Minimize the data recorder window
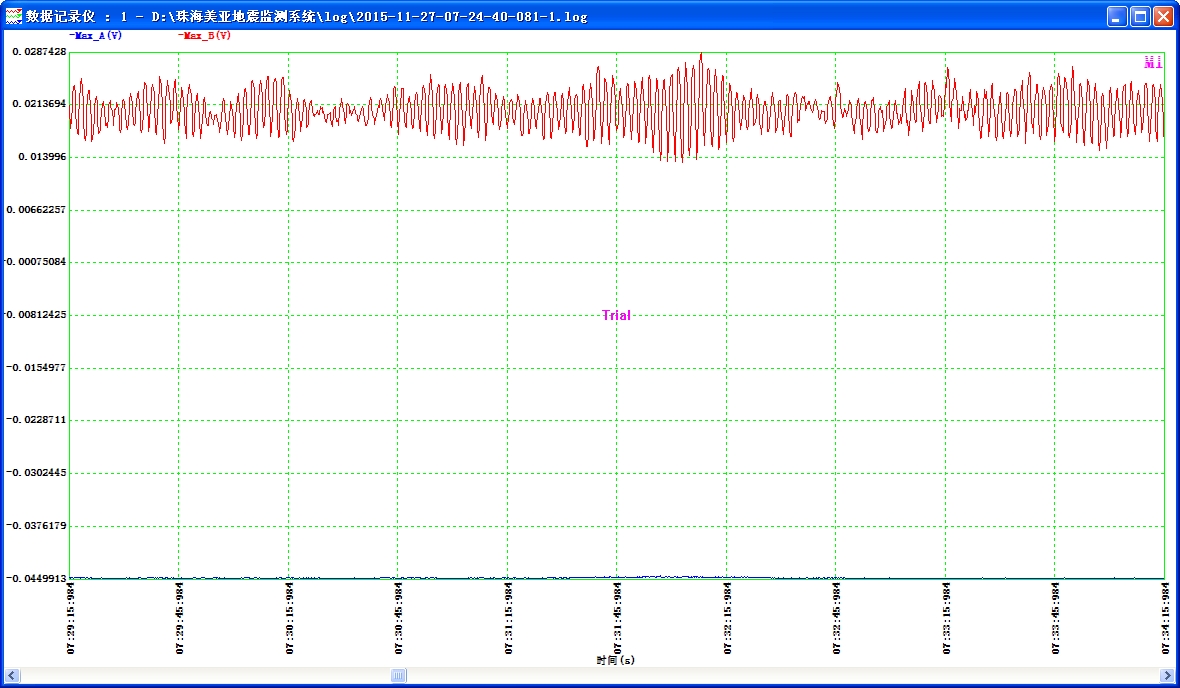The height and width of the screenshot is (688, 1180). pyautogui.click(x=1118, y=16)
